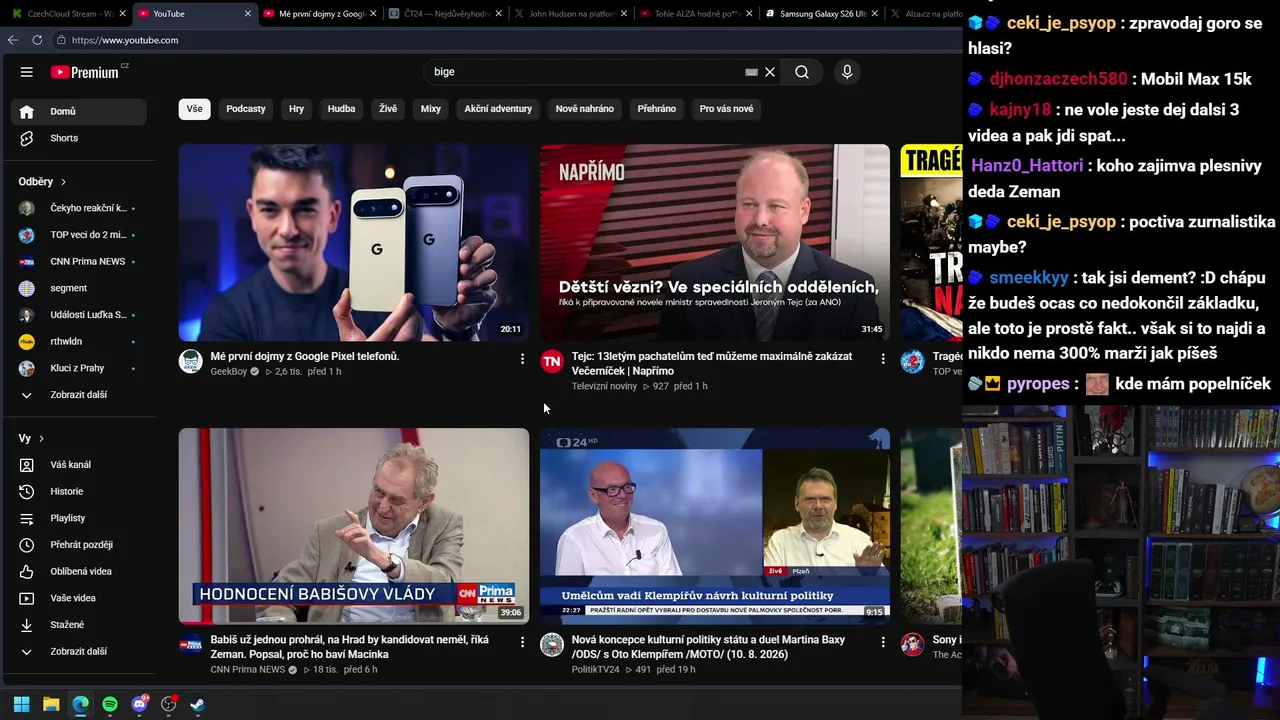
Task: Switch to ČT24 browser tab
Action: click(443, 14)
